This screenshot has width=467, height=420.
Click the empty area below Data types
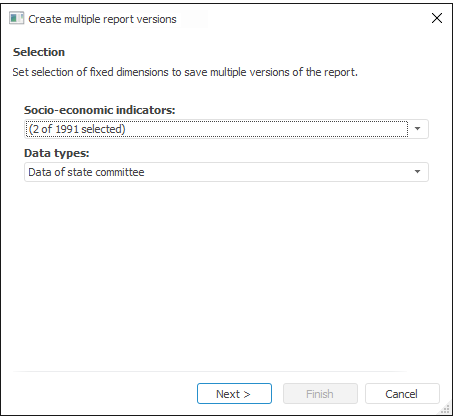point(226,273)
